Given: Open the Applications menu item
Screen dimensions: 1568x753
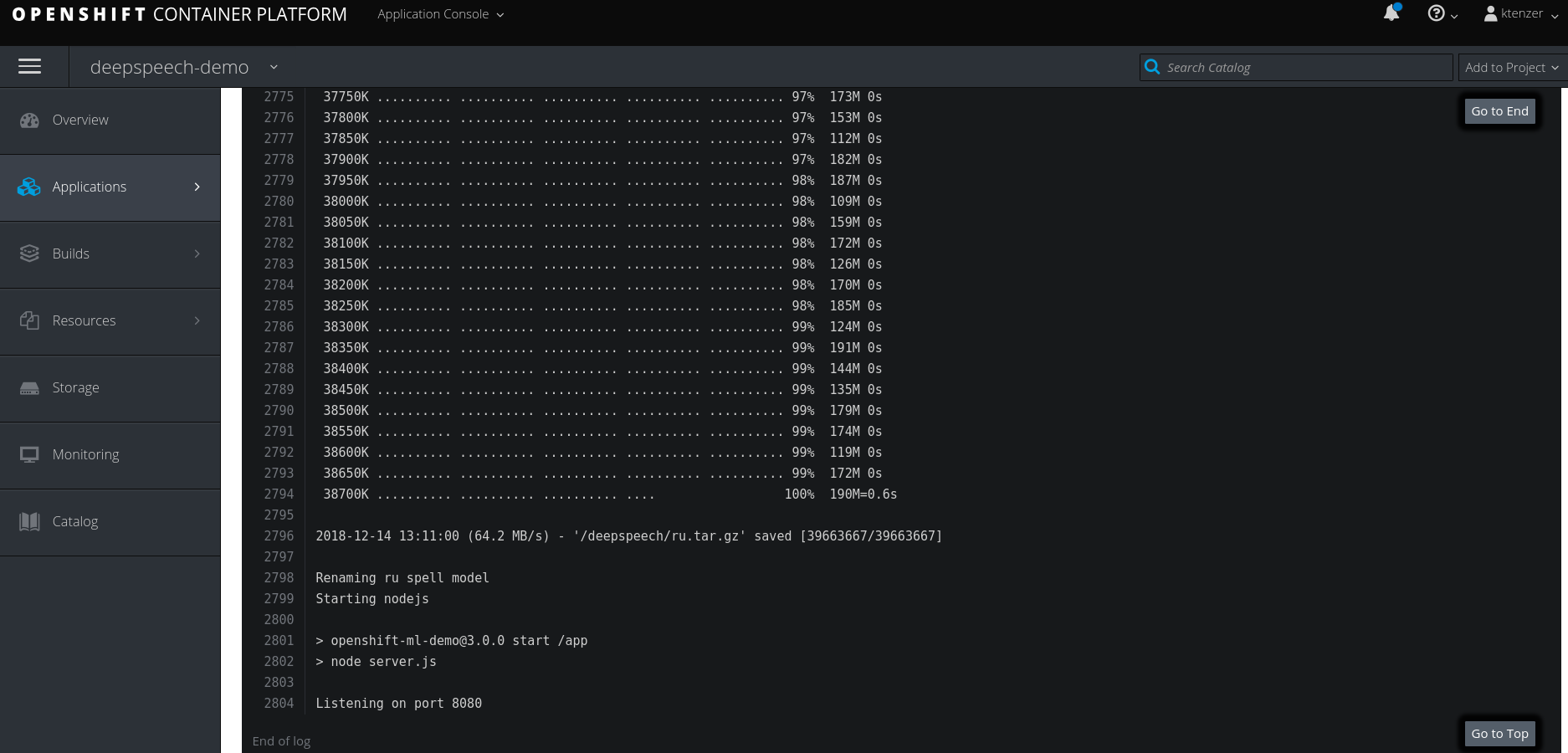Looking at the screenshot, I should click(110, 187).
